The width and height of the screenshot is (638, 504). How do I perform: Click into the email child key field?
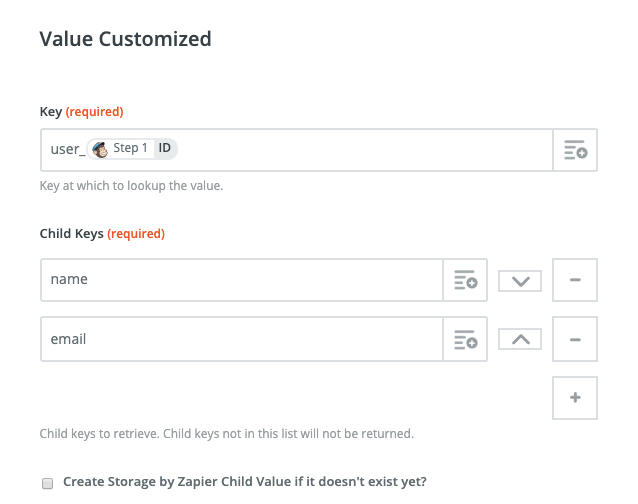tap(240, 340)
